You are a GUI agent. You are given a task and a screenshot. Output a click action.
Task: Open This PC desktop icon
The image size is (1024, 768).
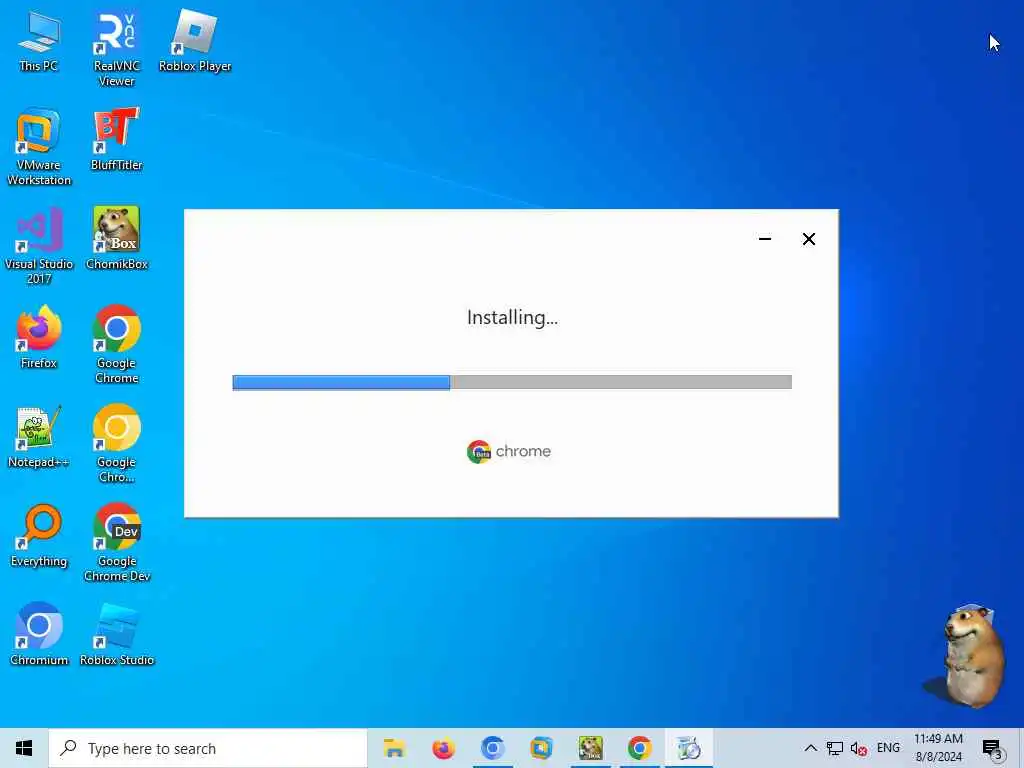(x=39, y=41)
